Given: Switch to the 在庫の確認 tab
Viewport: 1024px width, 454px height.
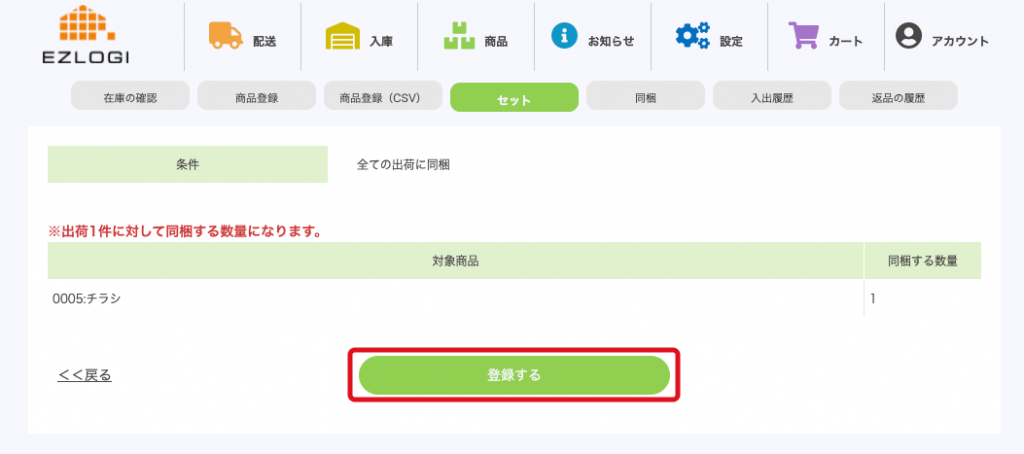Looking at the screenshot, I should pyautogui.click(x=131, y=98).
